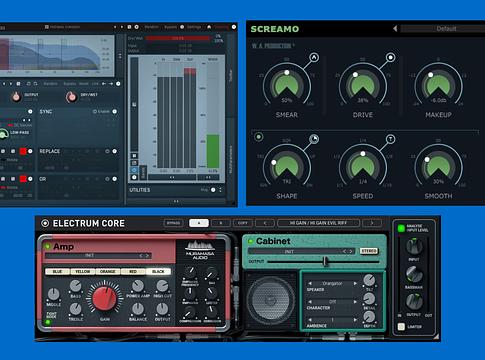Click the Electrum Core right-panel Output knob

414,301
